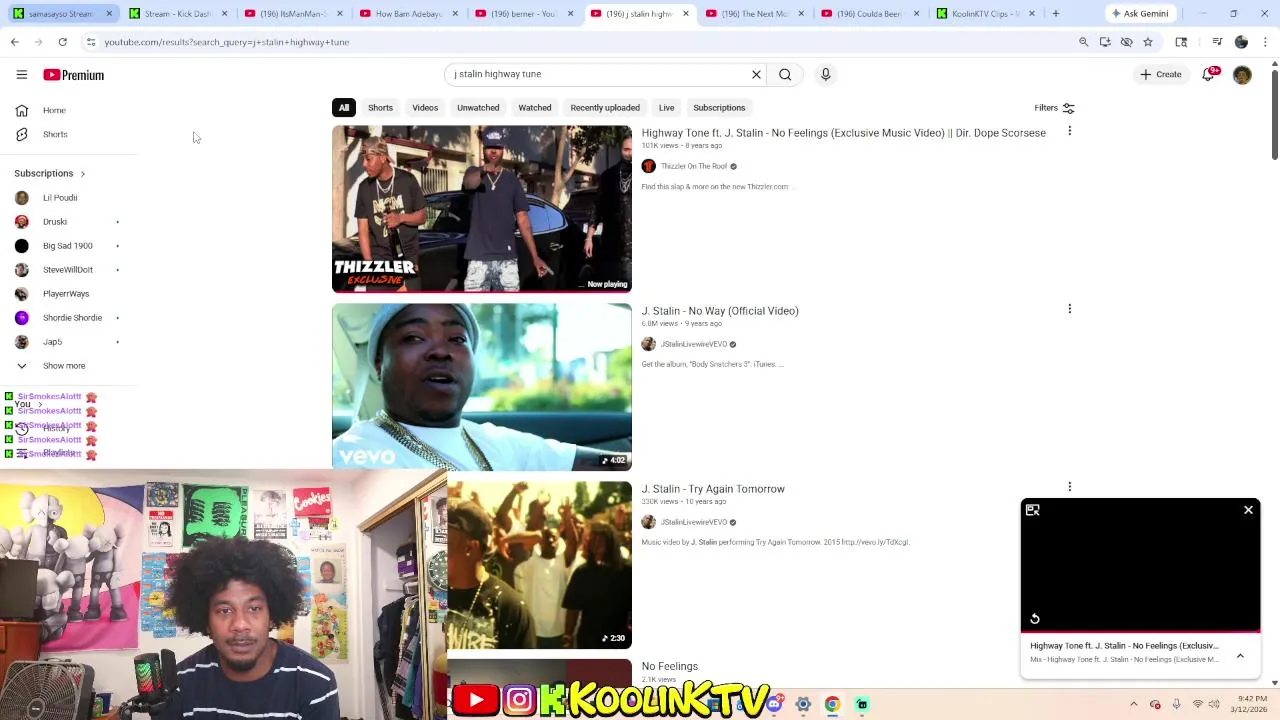Viewport: 1280px width, 720px height.
Task: Open the search Filters panel
Action: pyautogui.click(x=1054, y=108)
